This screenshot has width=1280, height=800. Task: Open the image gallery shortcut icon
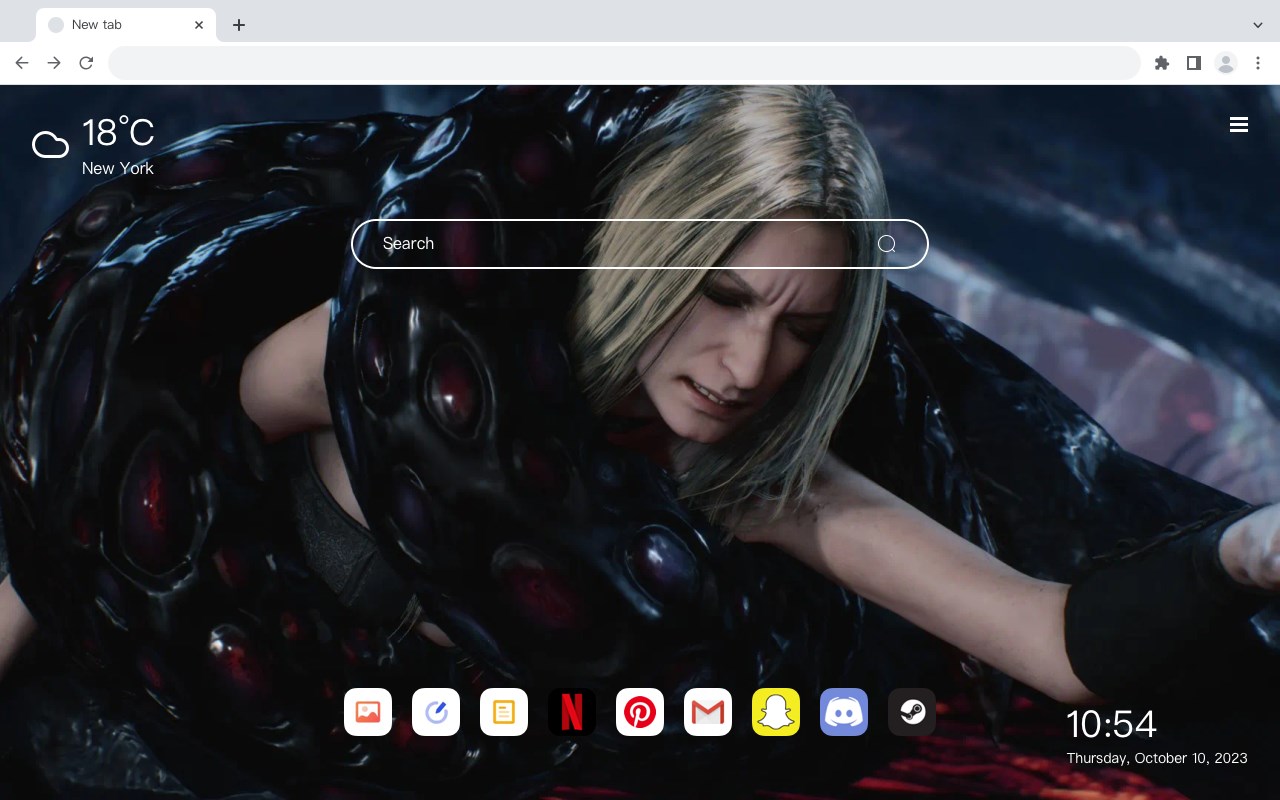pyautogui.click(x=368, y=712)
